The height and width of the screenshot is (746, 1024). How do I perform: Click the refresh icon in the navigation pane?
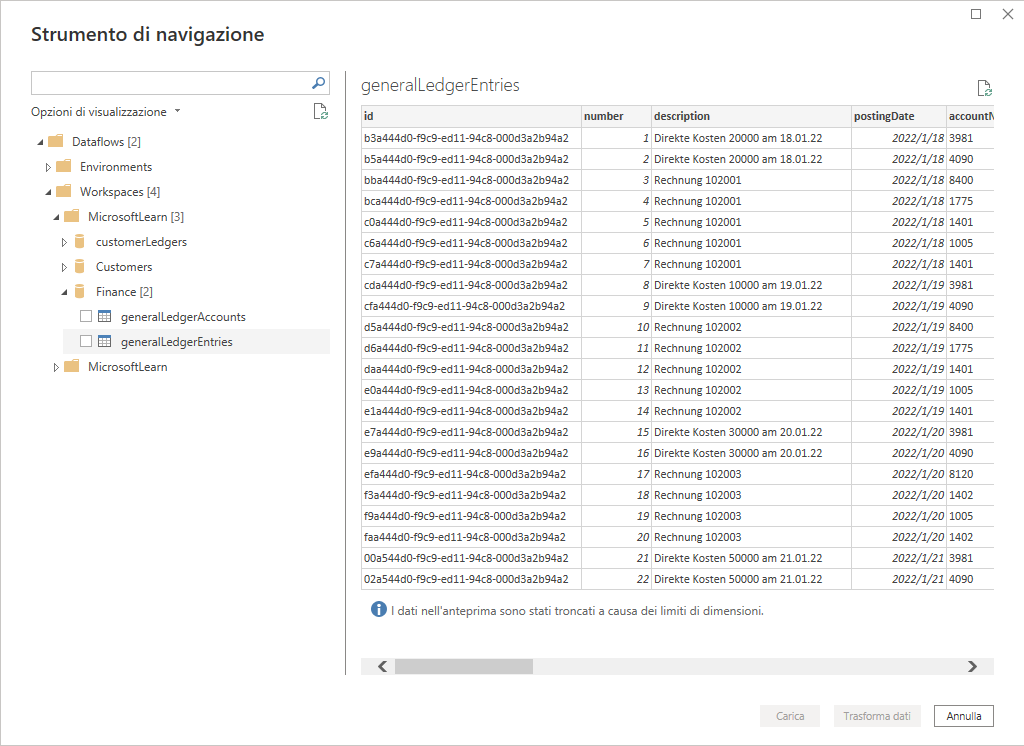[x=320, y=112]
